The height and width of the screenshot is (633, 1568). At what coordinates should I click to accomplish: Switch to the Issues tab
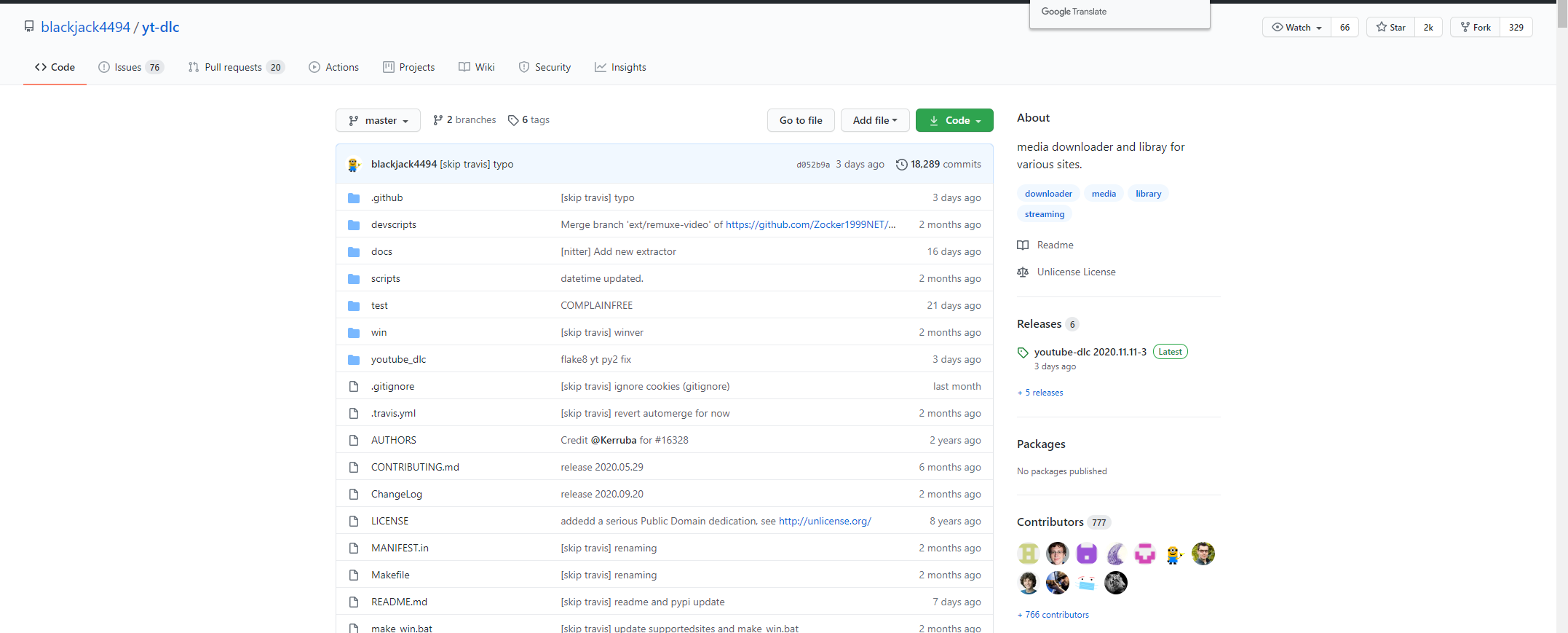click(131, 67)
